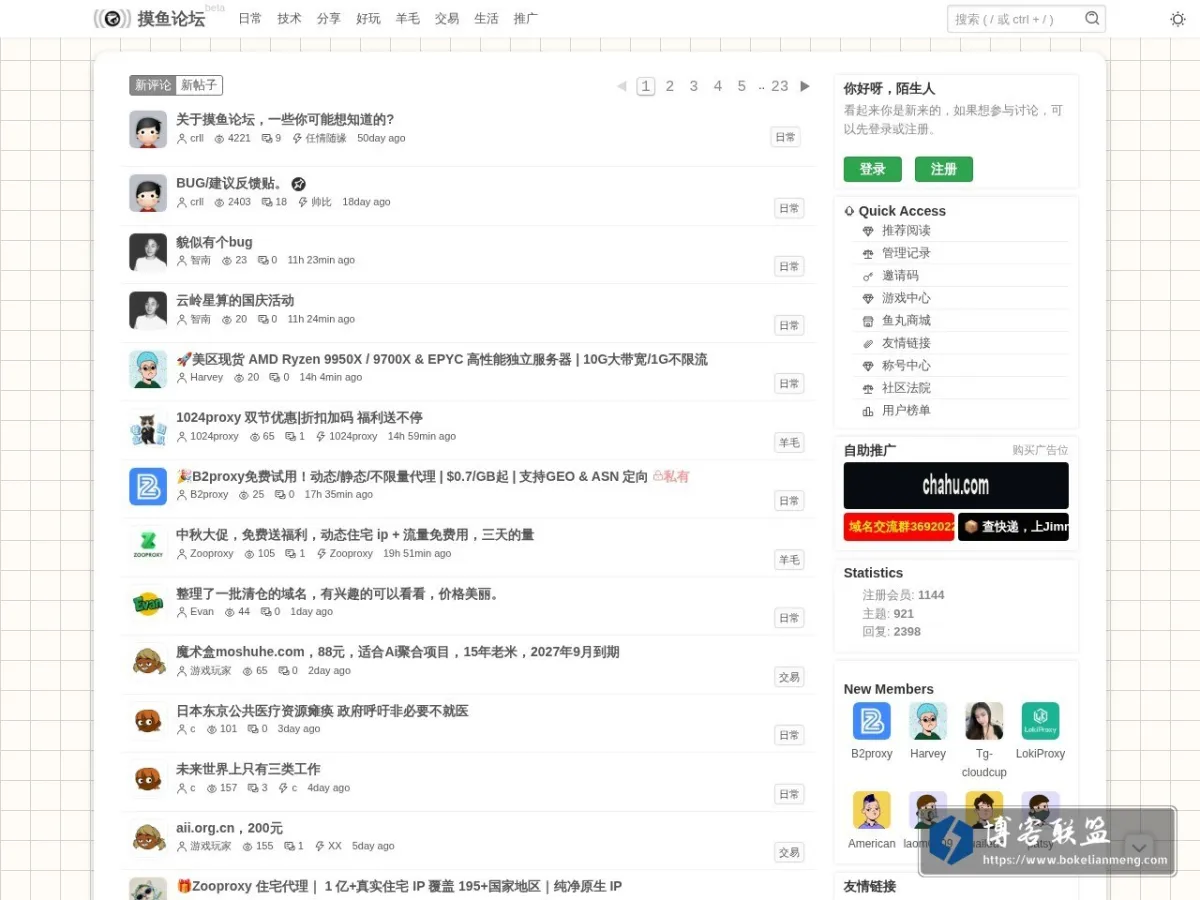
Task: Open the 日常 navigation menu
Action: (x=250, y=19)
